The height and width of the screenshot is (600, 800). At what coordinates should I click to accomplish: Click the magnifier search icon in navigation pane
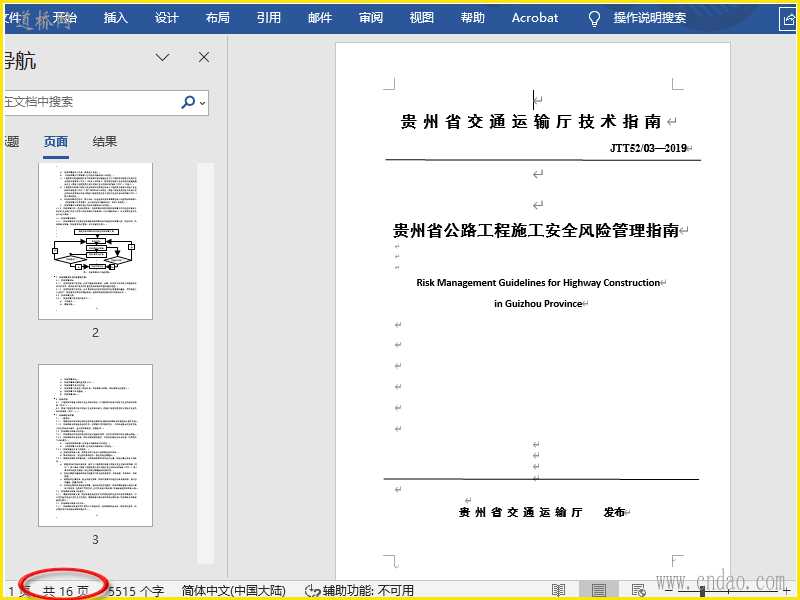188,102
